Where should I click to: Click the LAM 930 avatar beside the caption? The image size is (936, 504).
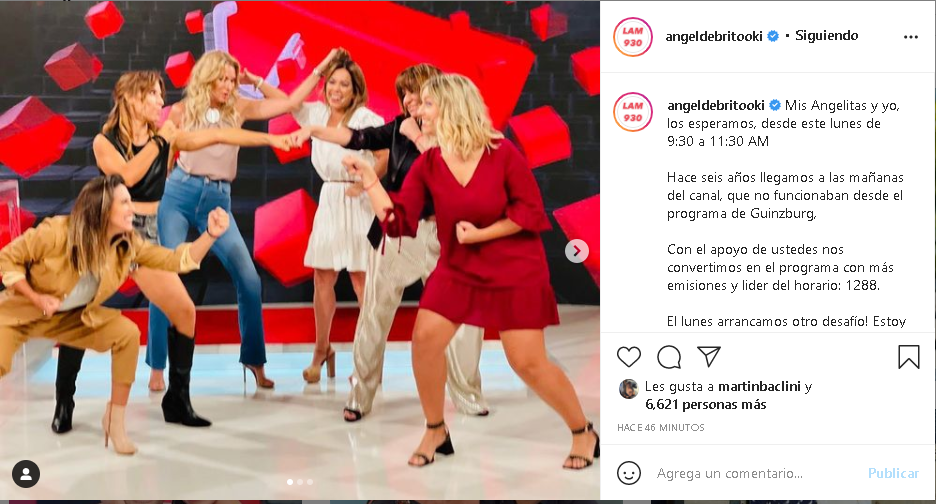pos(633,112)
